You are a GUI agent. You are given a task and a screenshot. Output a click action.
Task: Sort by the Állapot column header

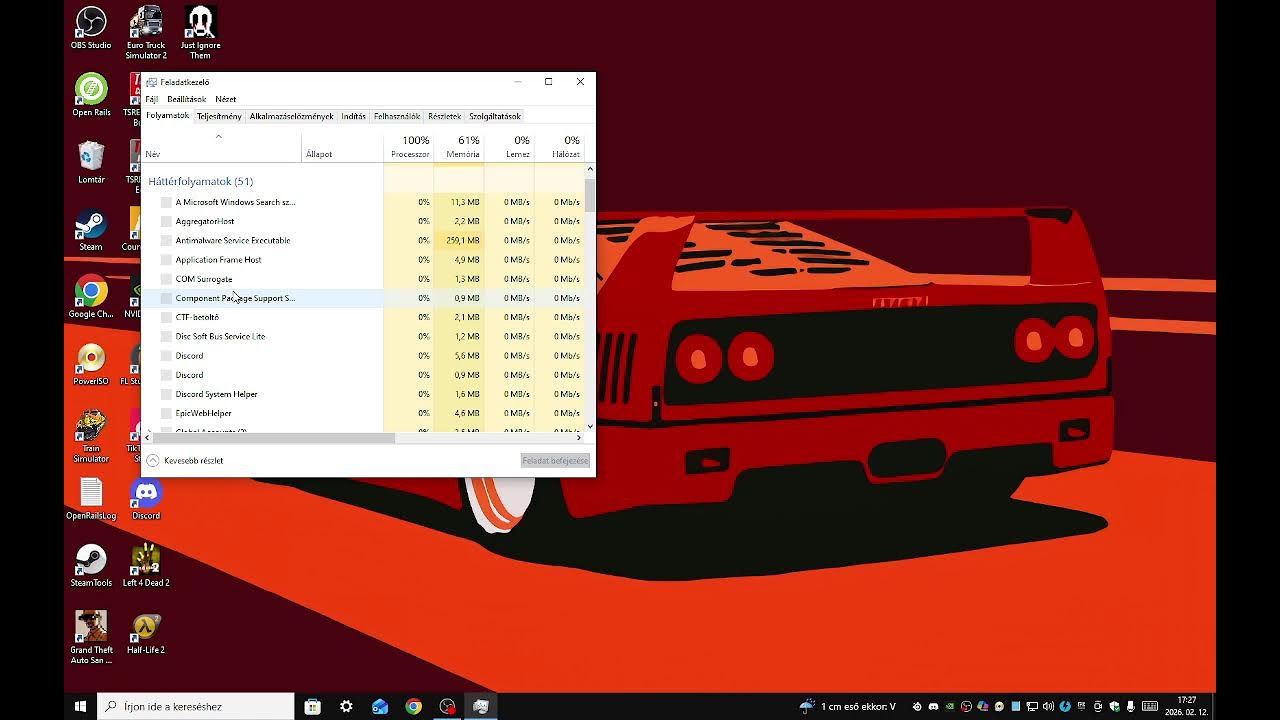(x=343, y=147)
